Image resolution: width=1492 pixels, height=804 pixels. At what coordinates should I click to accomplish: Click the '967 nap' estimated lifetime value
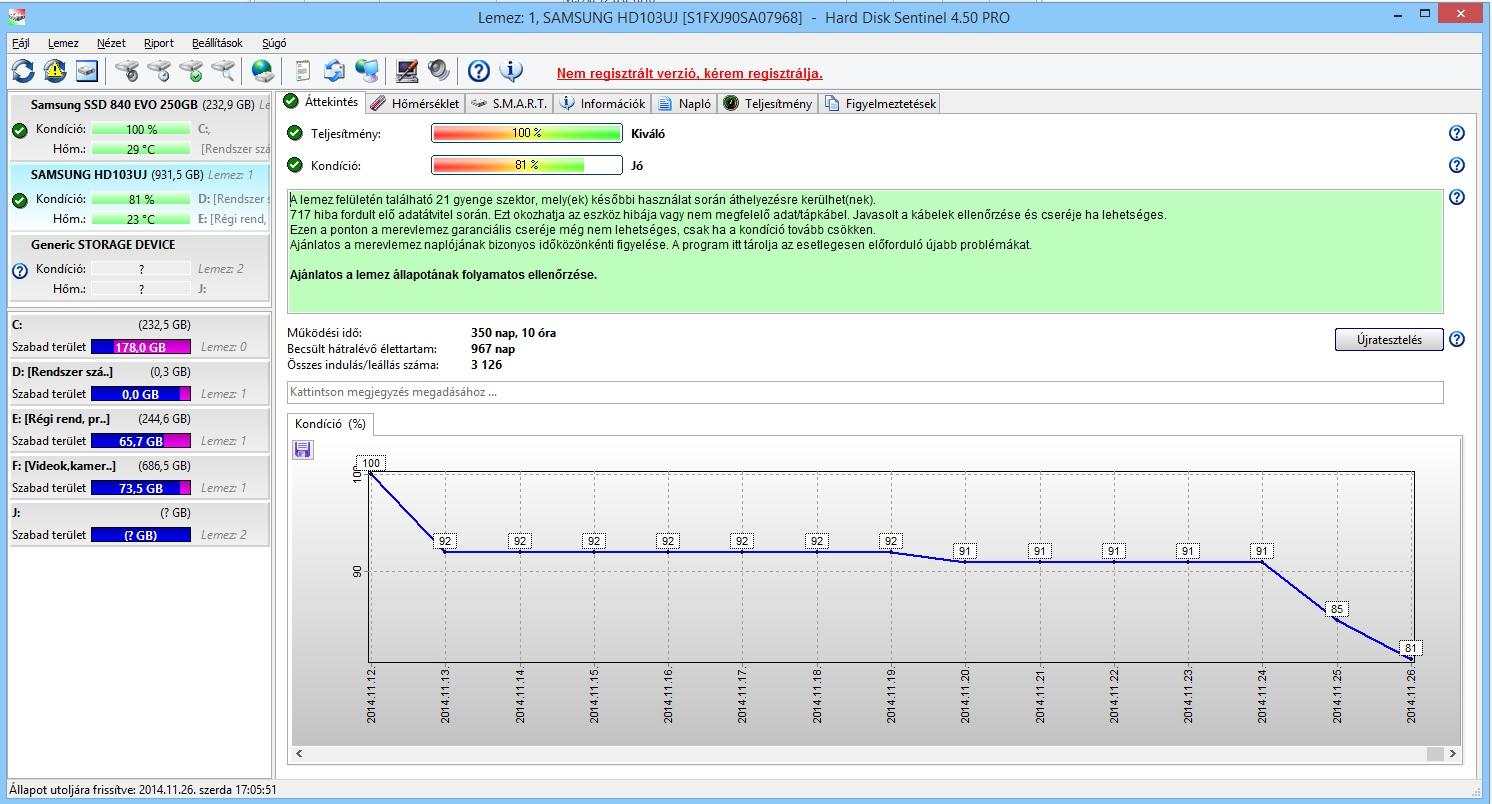(x=493, y=349)
